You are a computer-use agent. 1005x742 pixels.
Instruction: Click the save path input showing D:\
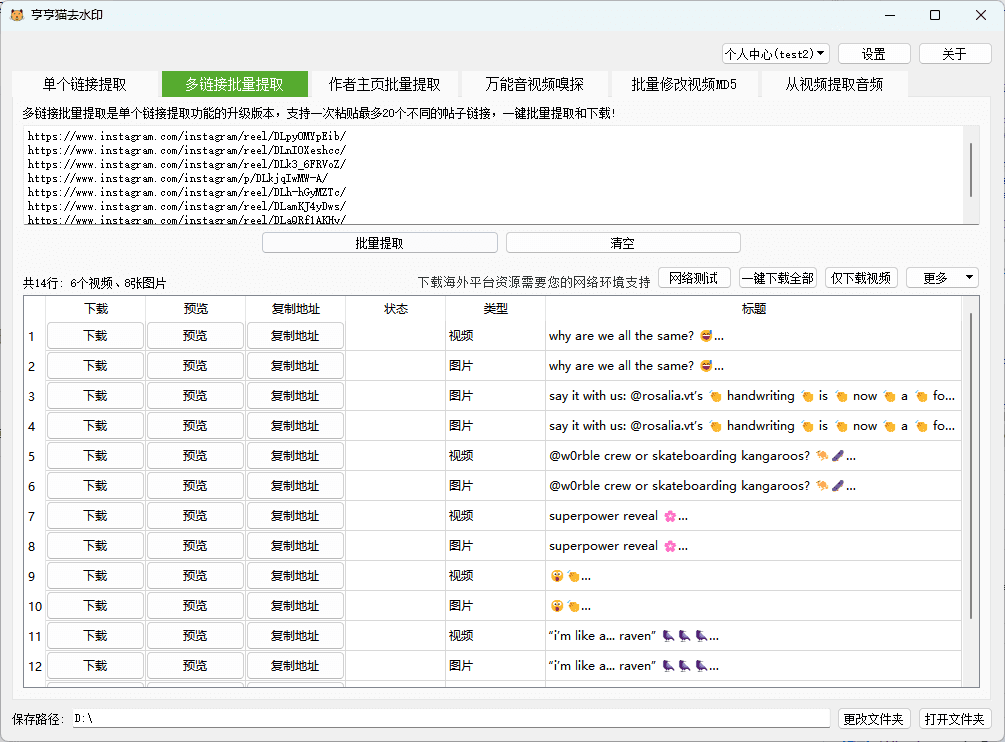pyautogui.click(x=450, y=718)
